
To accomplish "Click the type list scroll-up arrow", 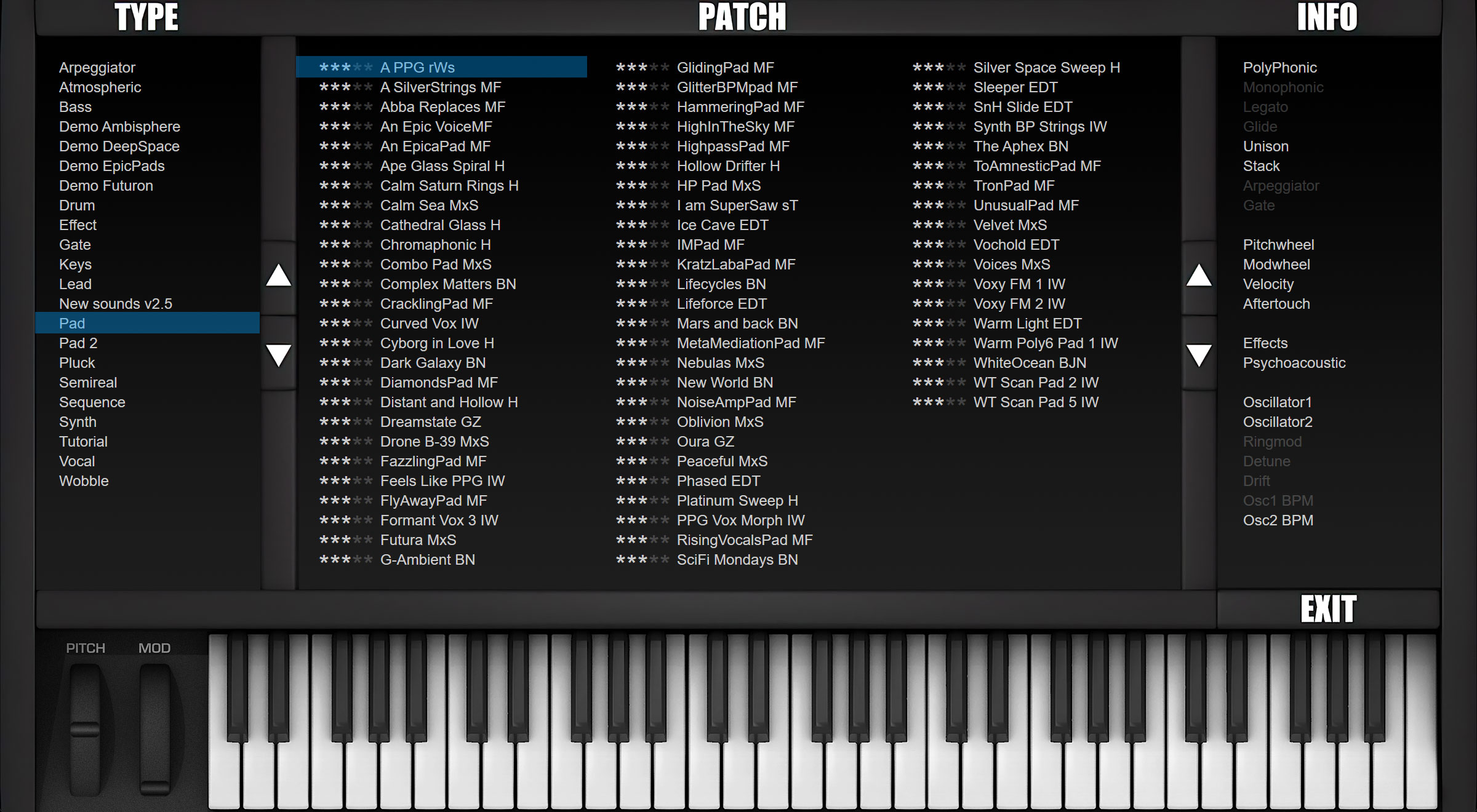I will [278, 276].
